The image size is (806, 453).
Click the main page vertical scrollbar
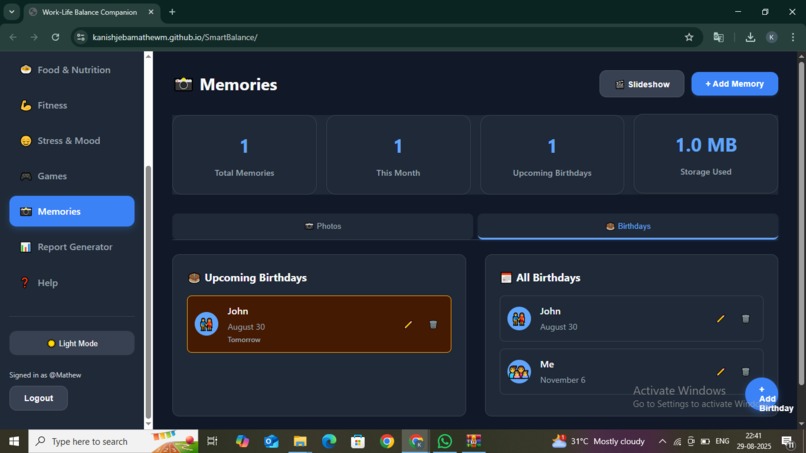(801, 223)
